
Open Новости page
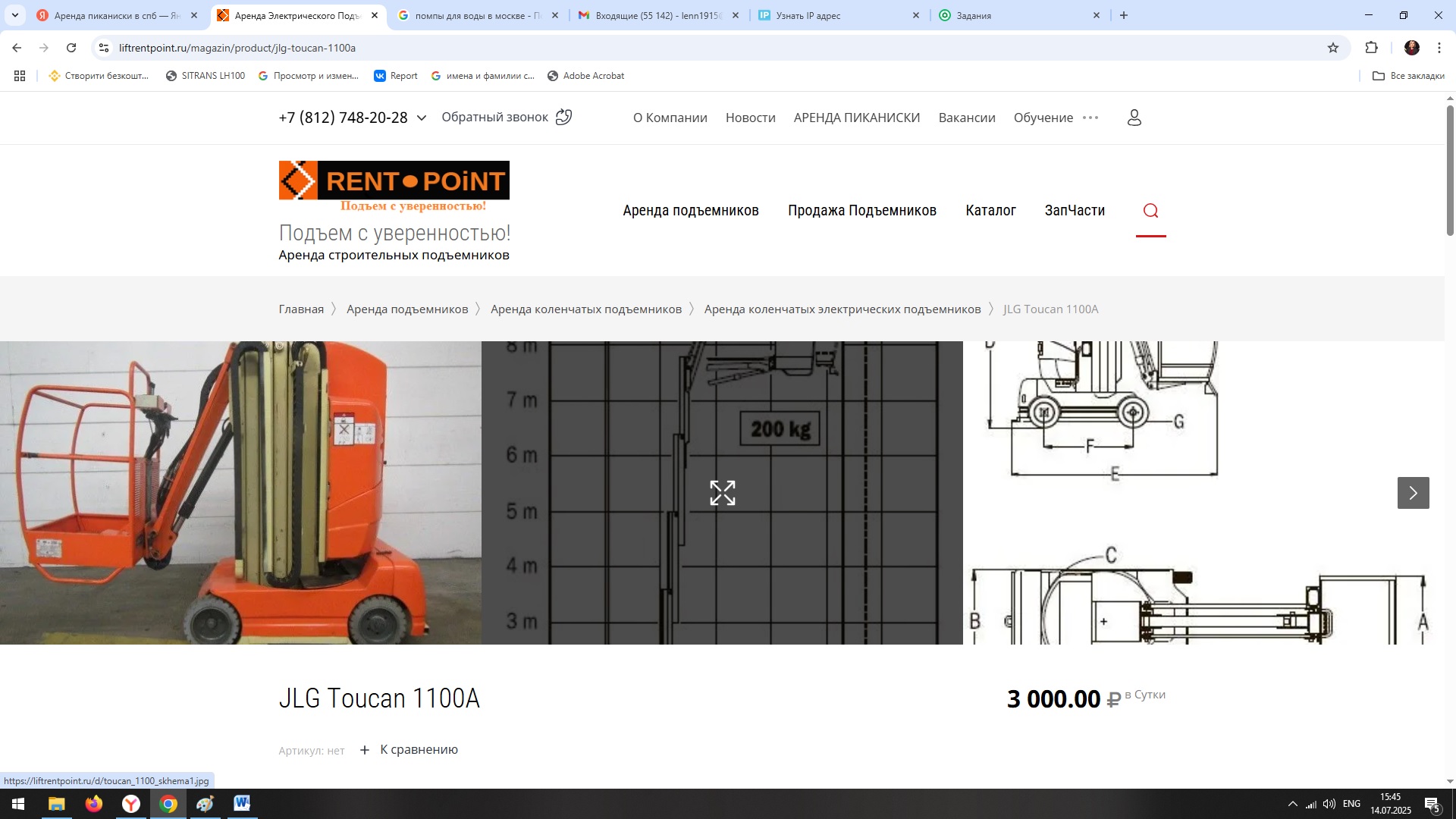tap(750, 118)
